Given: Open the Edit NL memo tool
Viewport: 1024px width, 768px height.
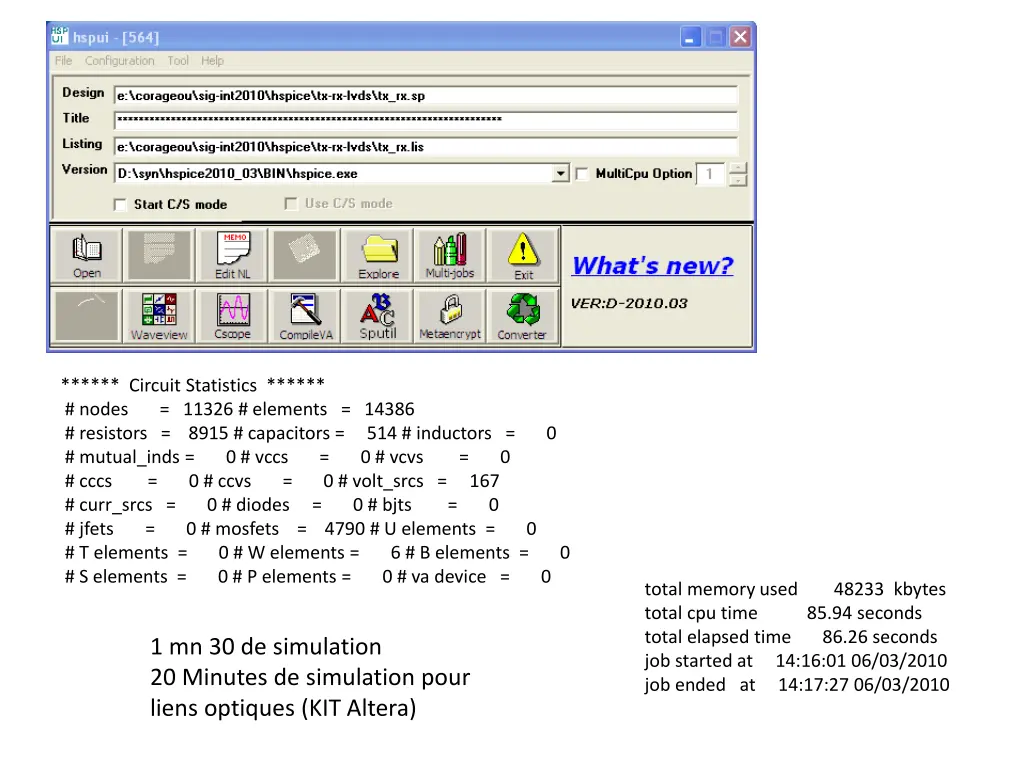Looking at the screenshot, I should point(233,255).
